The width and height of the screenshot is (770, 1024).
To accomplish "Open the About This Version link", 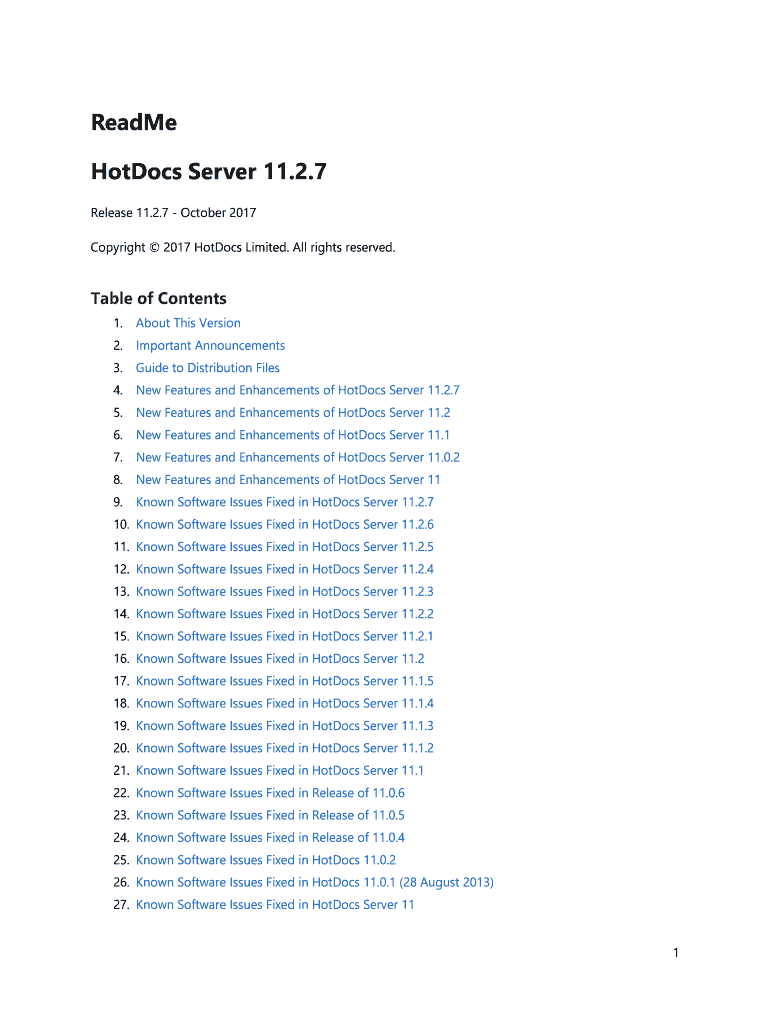I will (188, 323).
